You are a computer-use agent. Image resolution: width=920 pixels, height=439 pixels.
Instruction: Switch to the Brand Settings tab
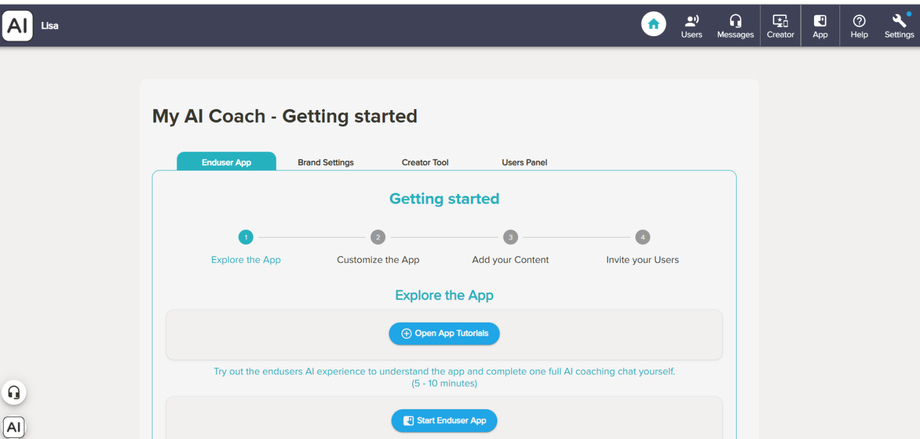pyautogui.click(x=326, y=163)
